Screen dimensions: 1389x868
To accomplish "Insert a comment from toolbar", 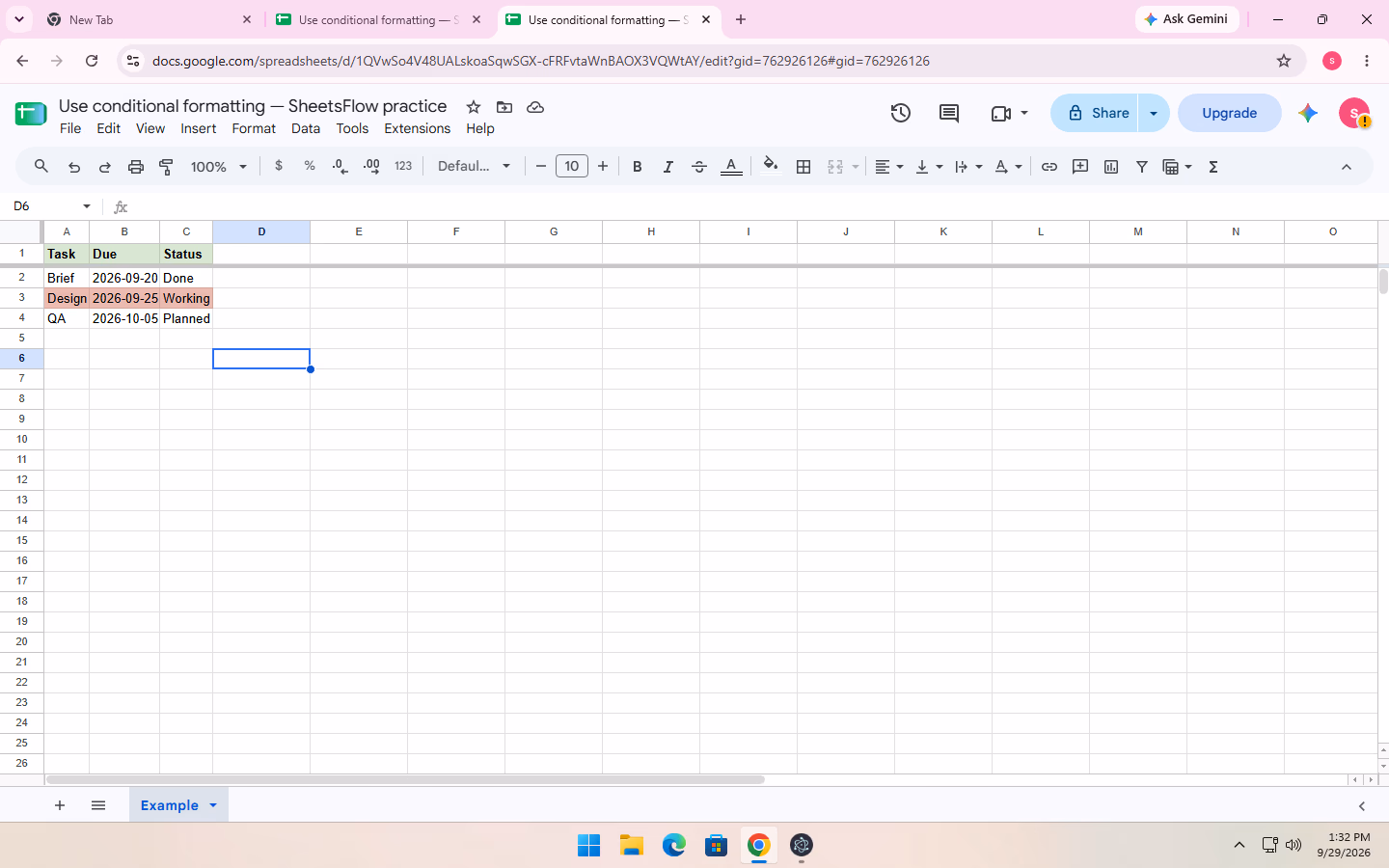I will pos(1080,167).
